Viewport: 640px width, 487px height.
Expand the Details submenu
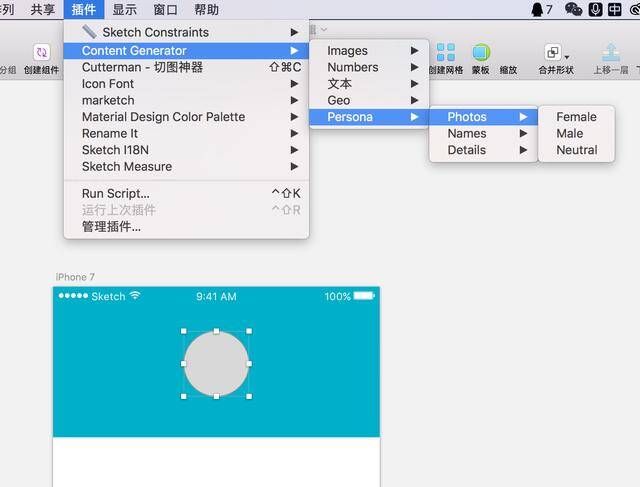click(x=484, y=150)
